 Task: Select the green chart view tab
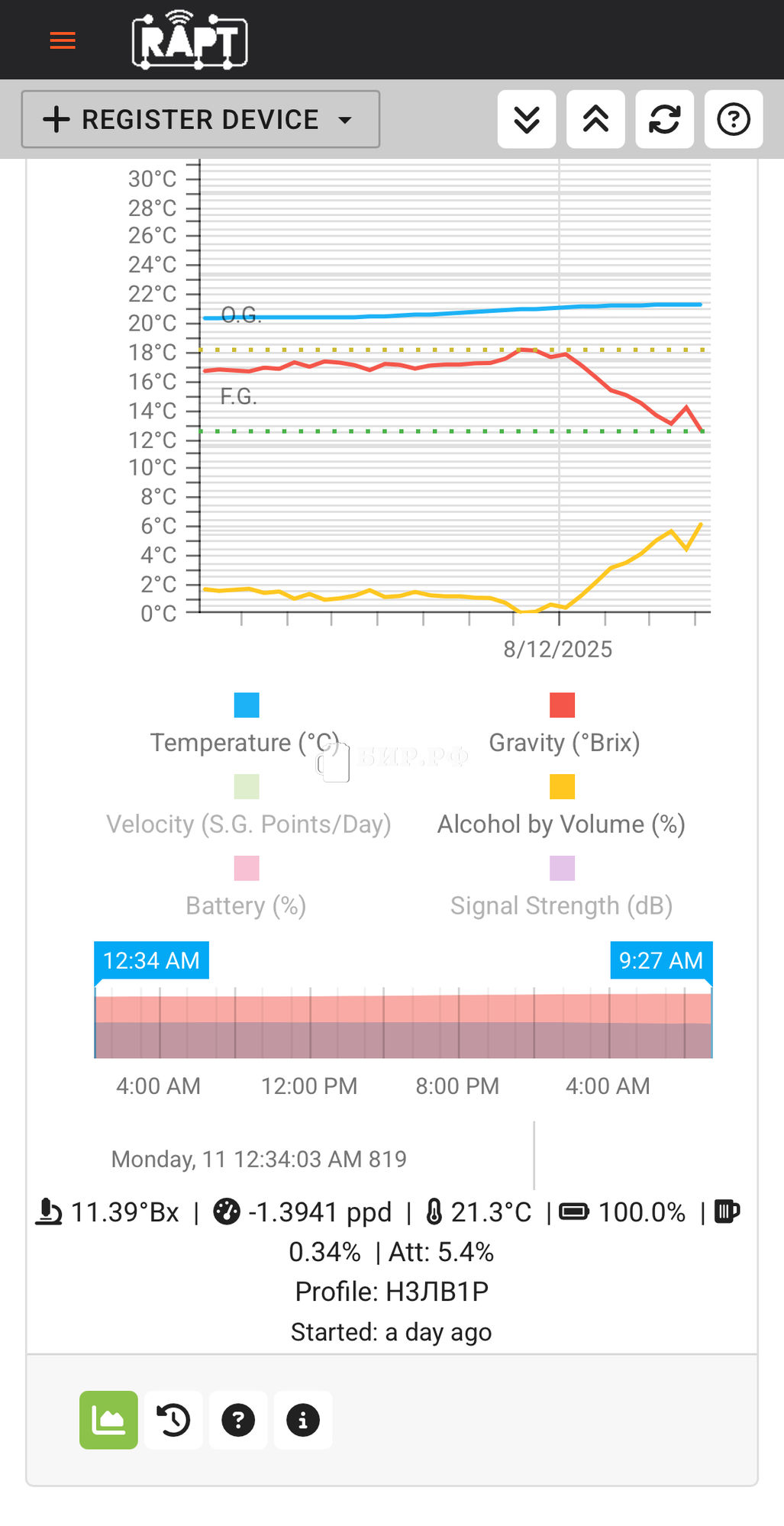pos(108,1420)
